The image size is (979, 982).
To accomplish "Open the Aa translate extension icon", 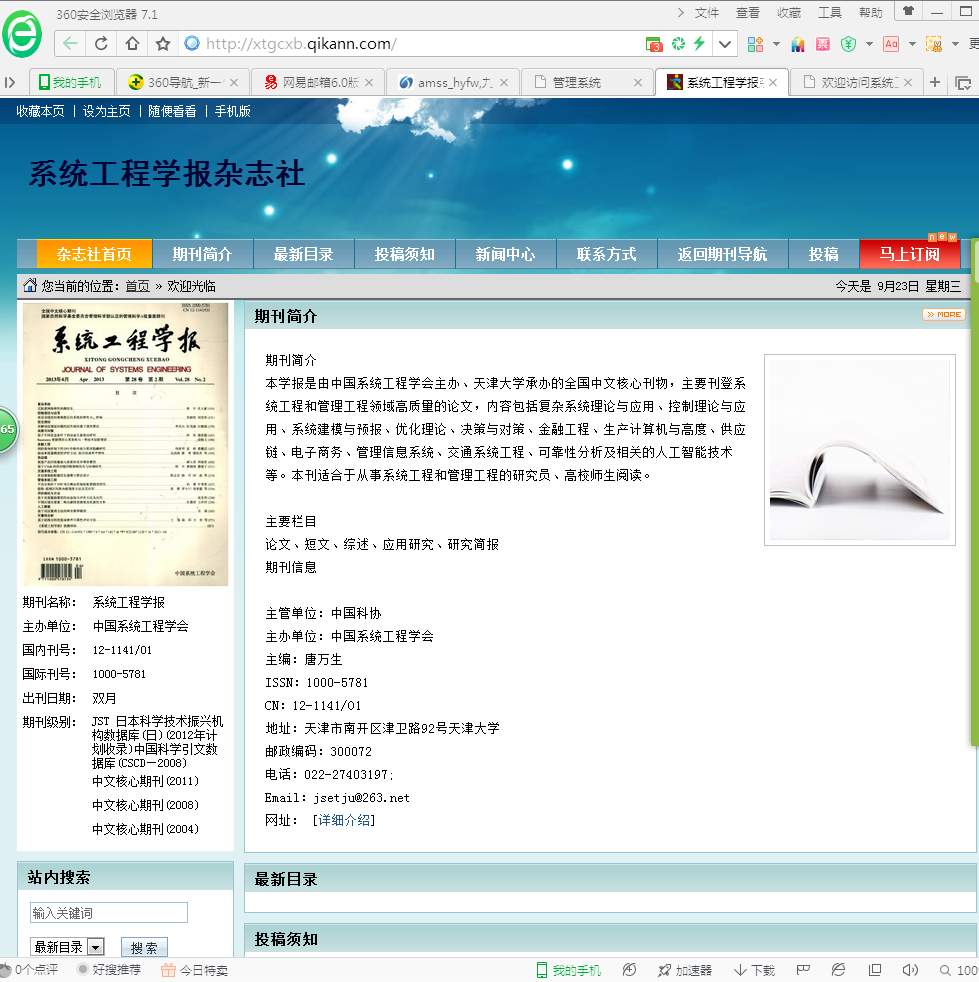I will 891,44.
